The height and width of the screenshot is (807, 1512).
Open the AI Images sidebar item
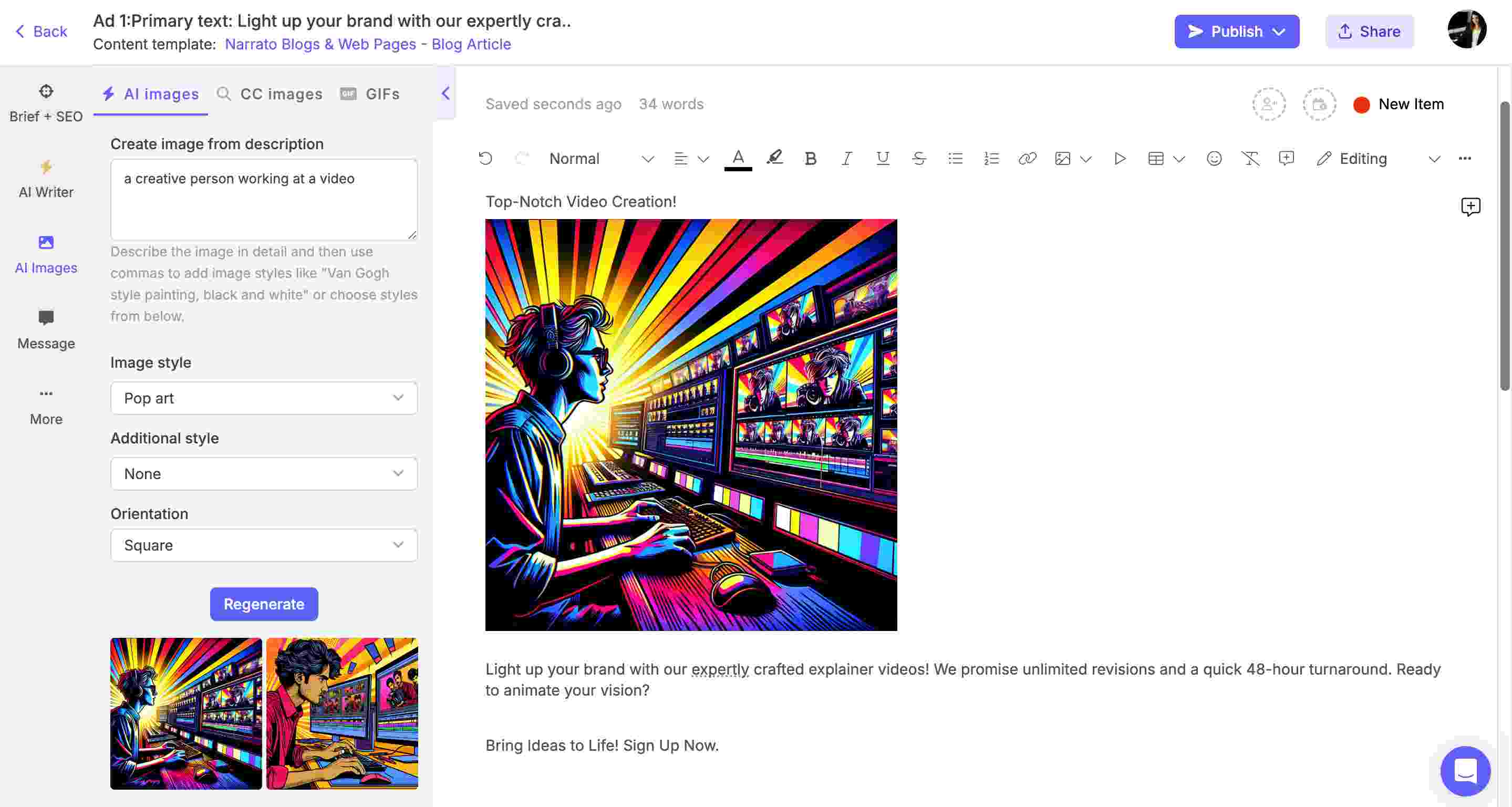coord(46,255)
